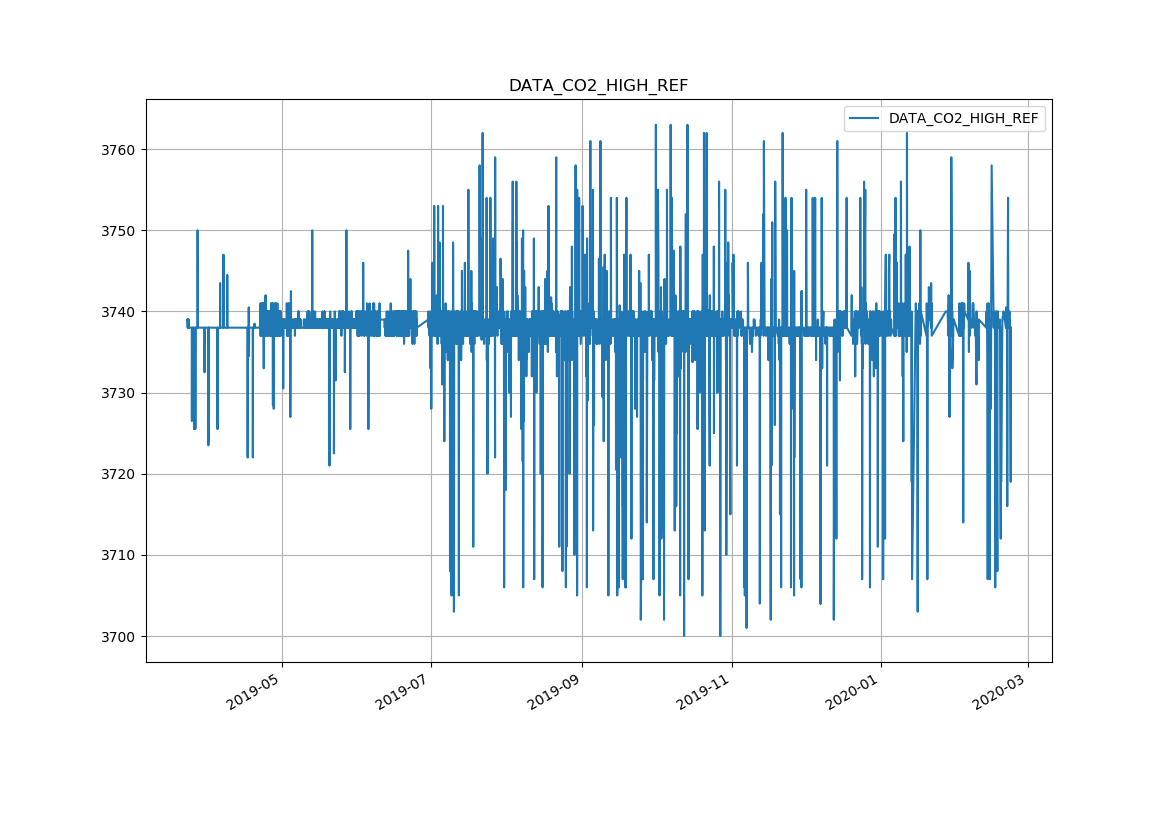The image size is (1169, 827).
Task: Pick the 3730 y-axis tick label
Action: click(120, 393)
